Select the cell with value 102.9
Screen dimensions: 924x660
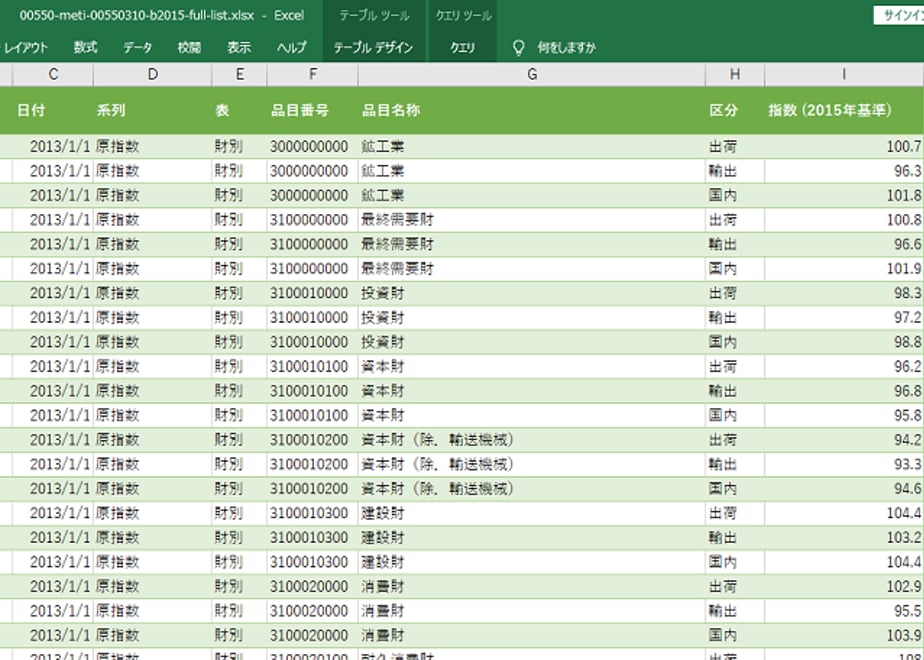tap(844, 587)
